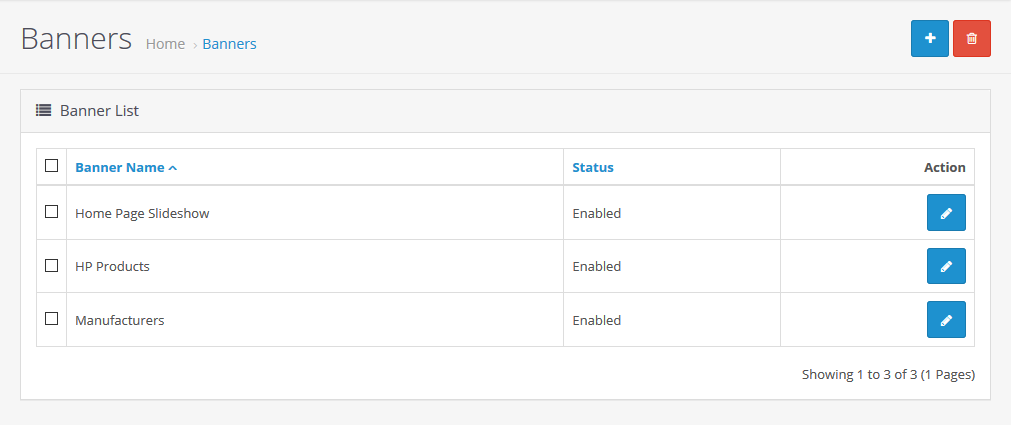Click the pencil icon in the Manufacturers row

point(946,320)
